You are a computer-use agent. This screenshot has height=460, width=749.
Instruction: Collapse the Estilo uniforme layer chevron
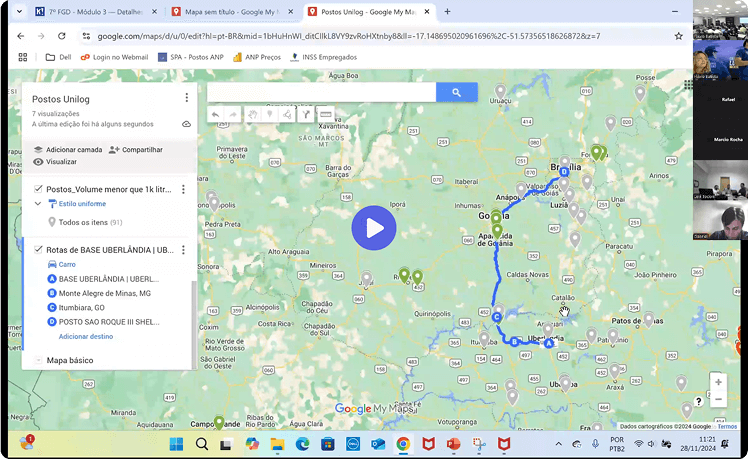click(38, 203)
